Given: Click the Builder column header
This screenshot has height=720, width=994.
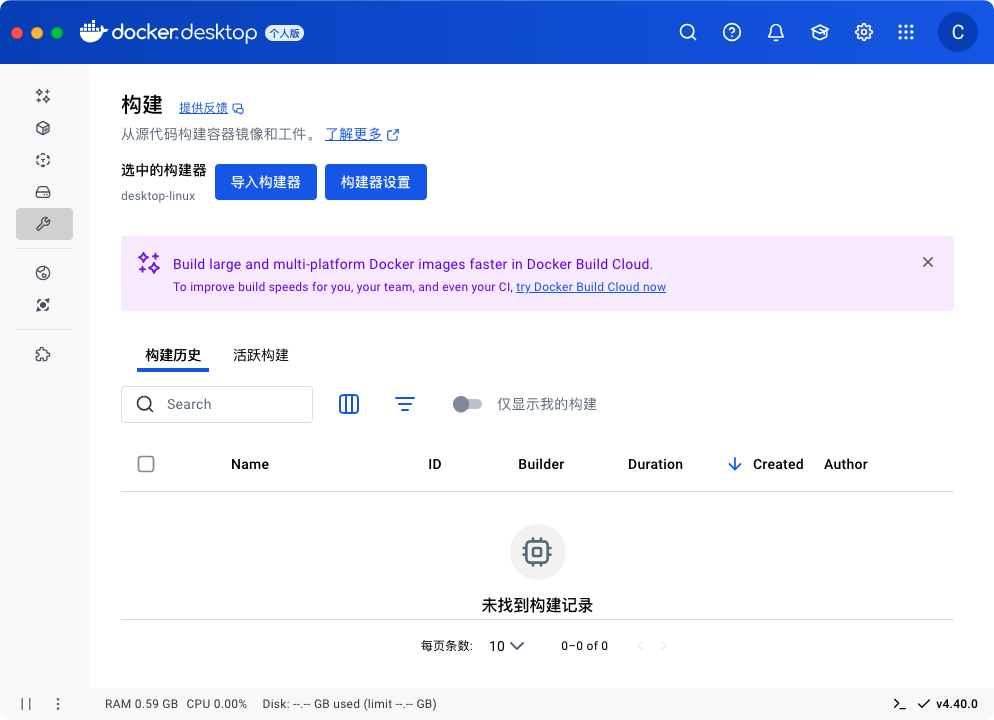Looking at the screenshot, I should click(541, 464).
